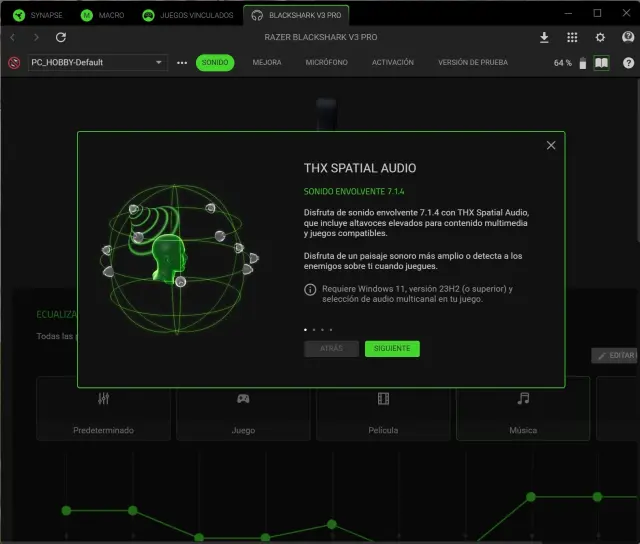The image size is (640, 544).
Task: Click the red profile avatar icon
Action: coord(14,62)
